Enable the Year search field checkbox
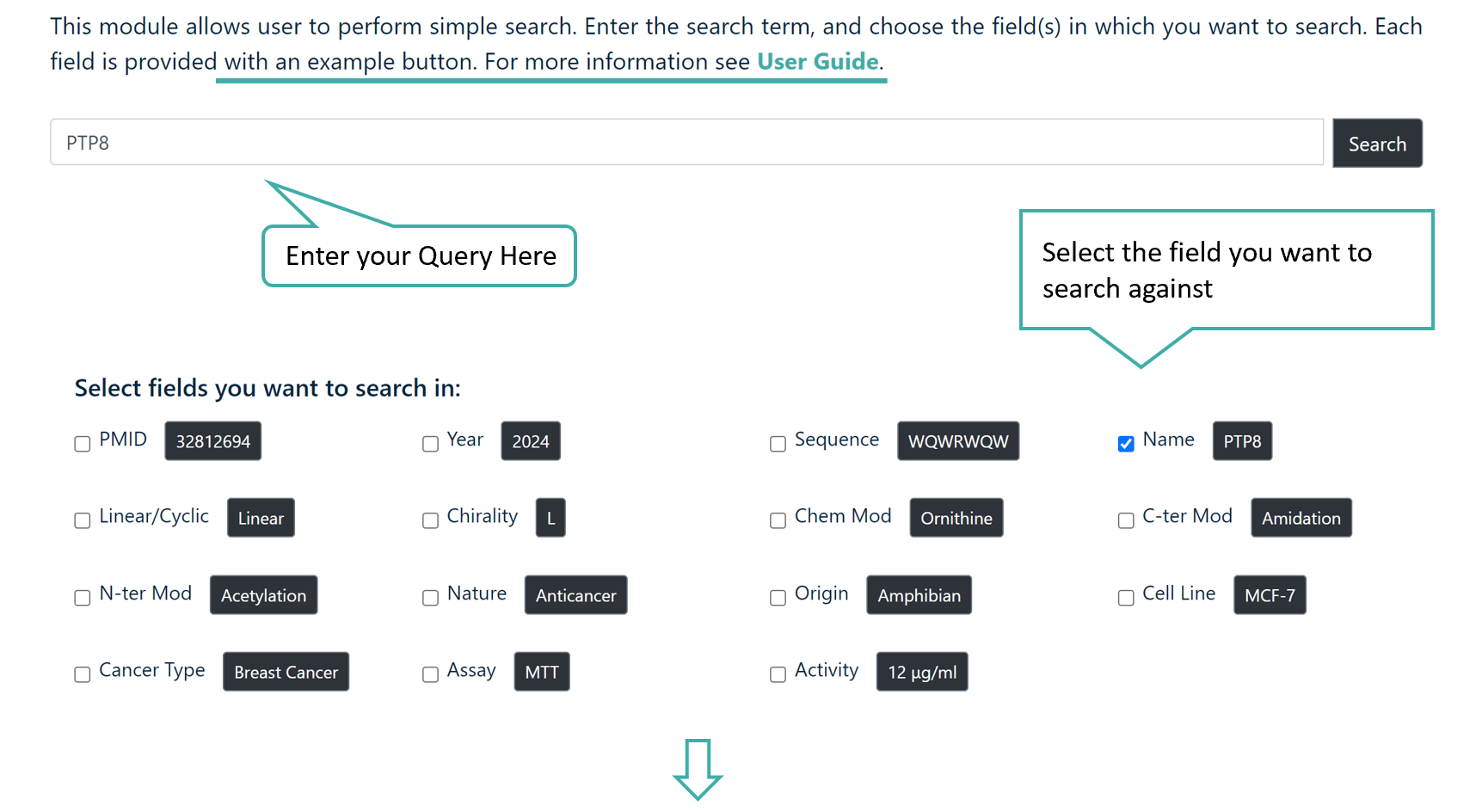Screen dimensions: 1476x812 tap(430, 444)
